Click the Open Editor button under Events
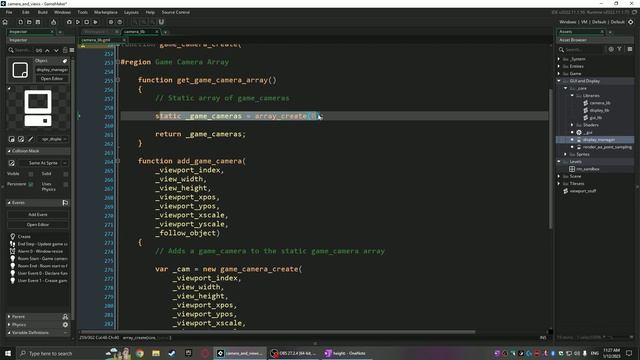Screen dimensions: 640x360 click(x=38, y=225)
